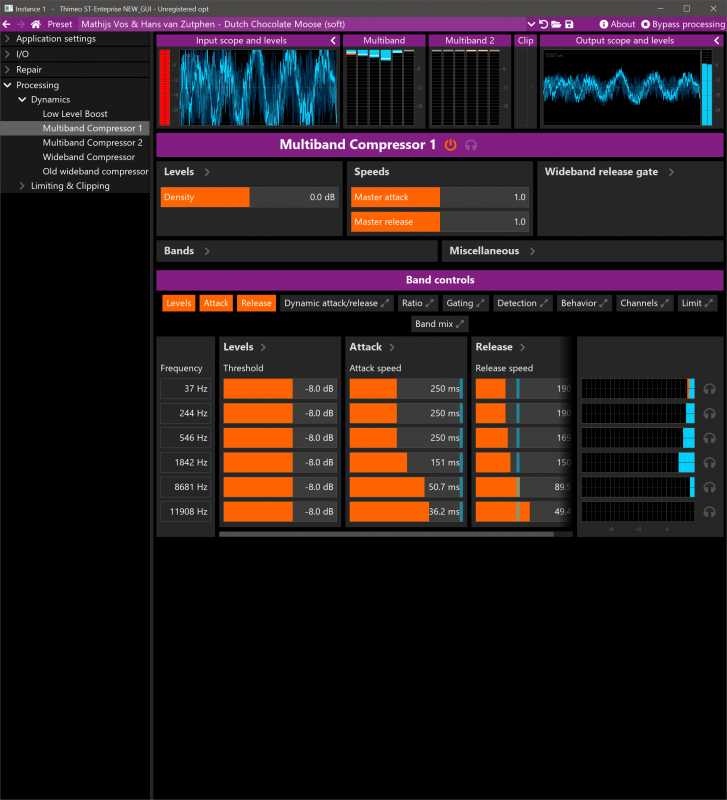This screenshot has width=727, height=800.
Task: Toggle the Gating band controls
Action: tap(465, 303)
